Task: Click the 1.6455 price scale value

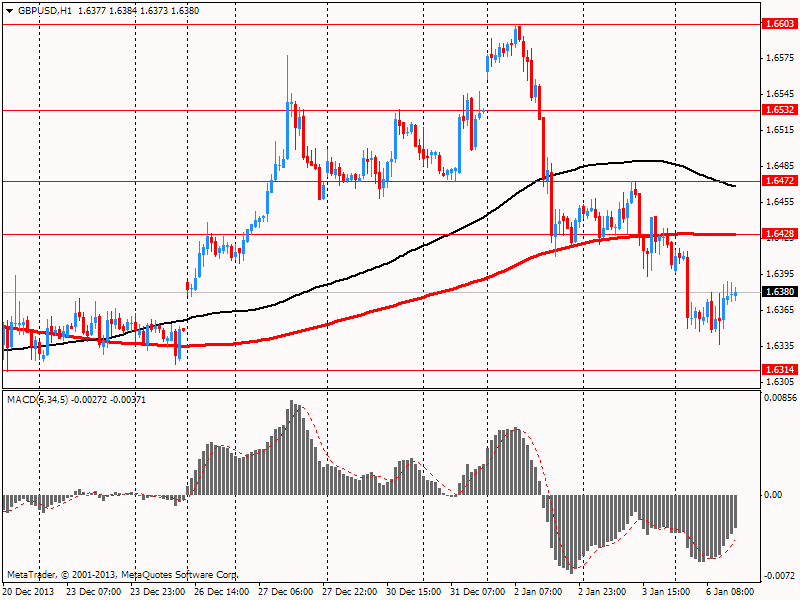Action: pos(781,202)
